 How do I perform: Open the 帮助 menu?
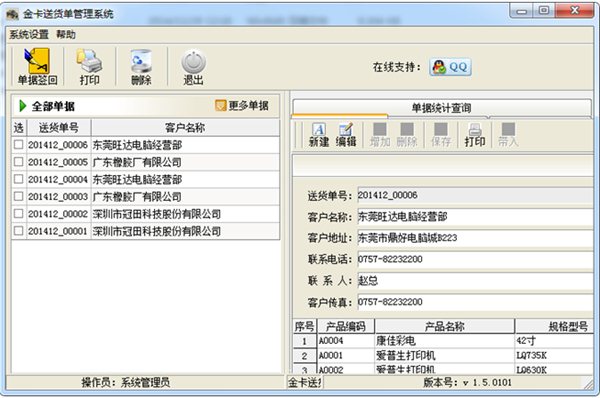(x=66, y=35)
